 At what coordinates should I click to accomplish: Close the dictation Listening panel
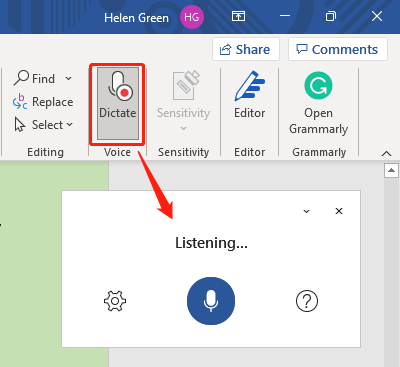coord(339,211)
